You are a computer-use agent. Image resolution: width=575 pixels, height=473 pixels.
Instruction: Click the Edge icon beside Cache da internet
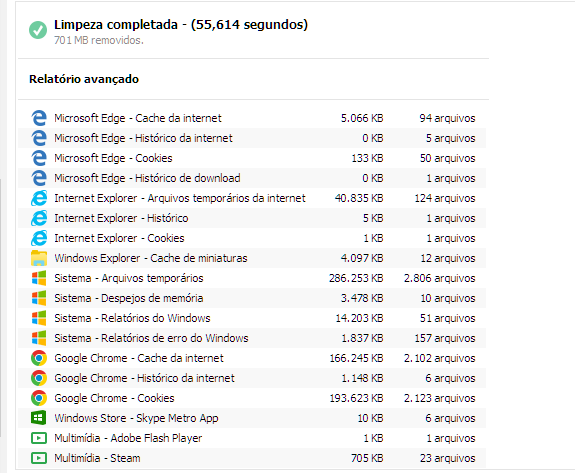click(x=39, y=118)
